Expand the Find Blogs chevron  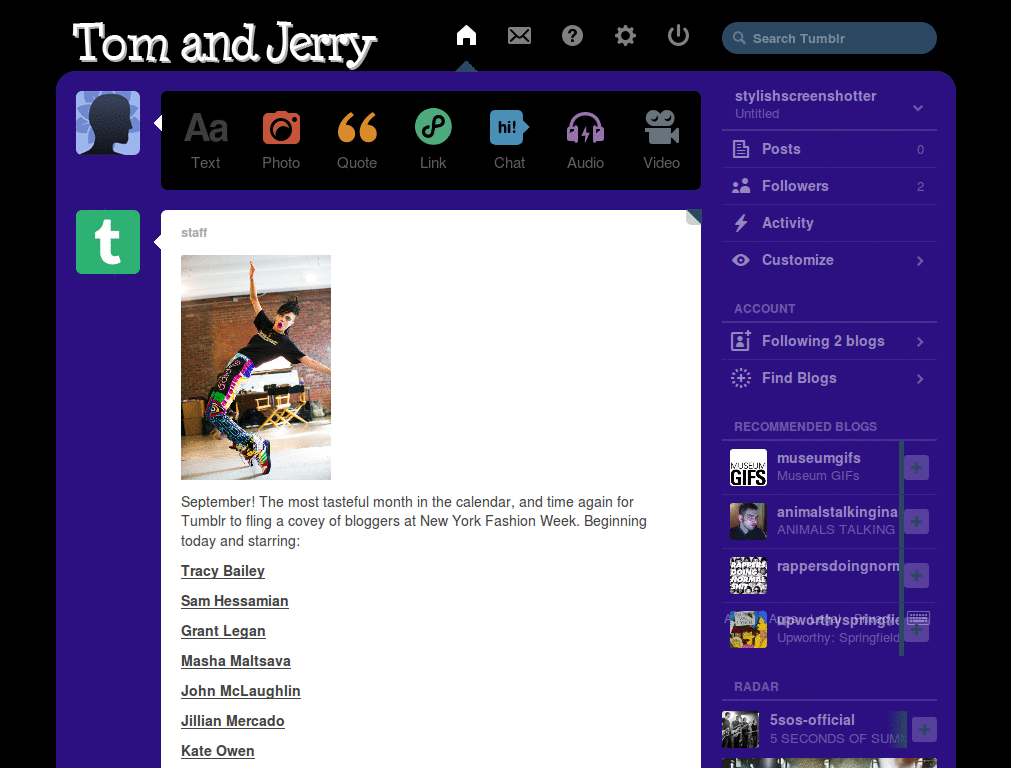[920, 379]
